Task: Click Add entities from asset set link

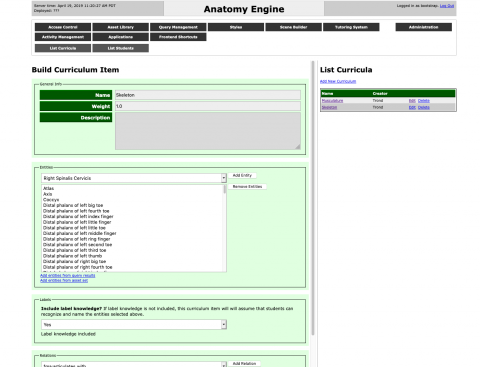Action: (x=64, y=281)
